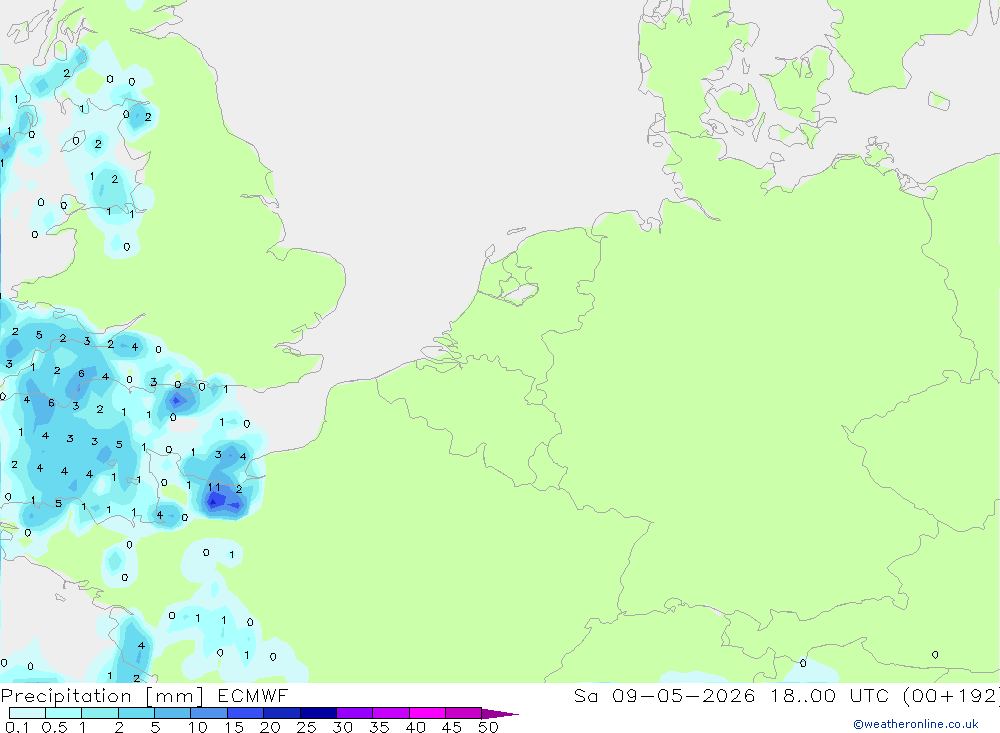Click the '(00+192)' forecast offset text
Viewport: 1000px width, 733px height.
951,696
